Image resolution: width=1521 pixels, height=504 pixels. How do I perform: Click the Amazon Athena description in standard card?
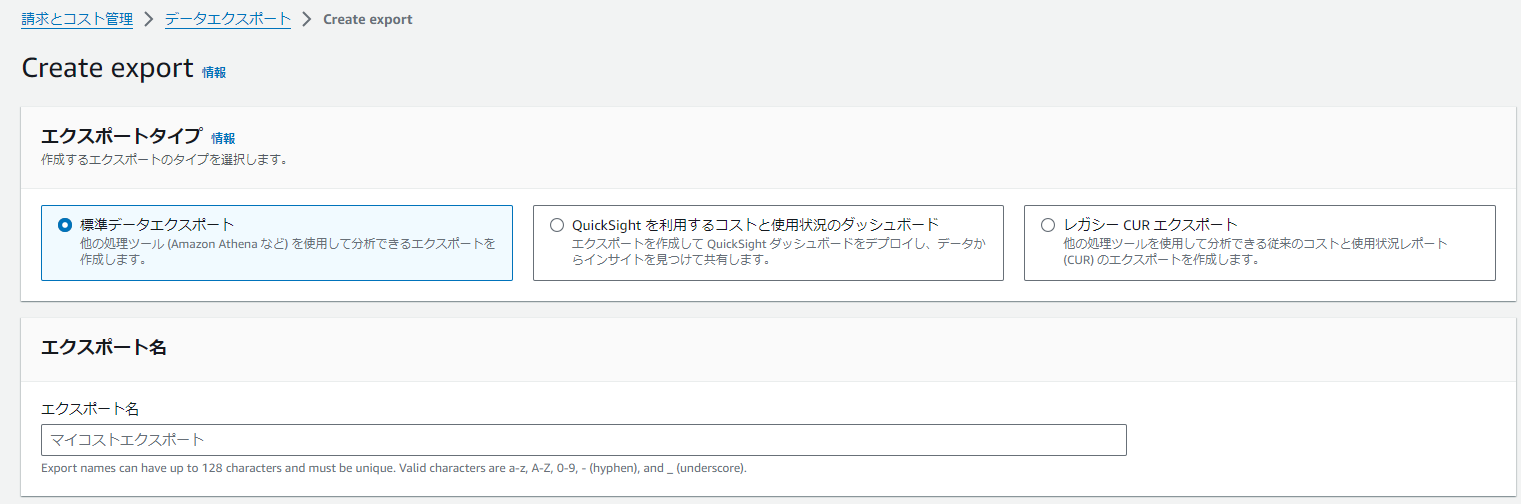[287, 251]
